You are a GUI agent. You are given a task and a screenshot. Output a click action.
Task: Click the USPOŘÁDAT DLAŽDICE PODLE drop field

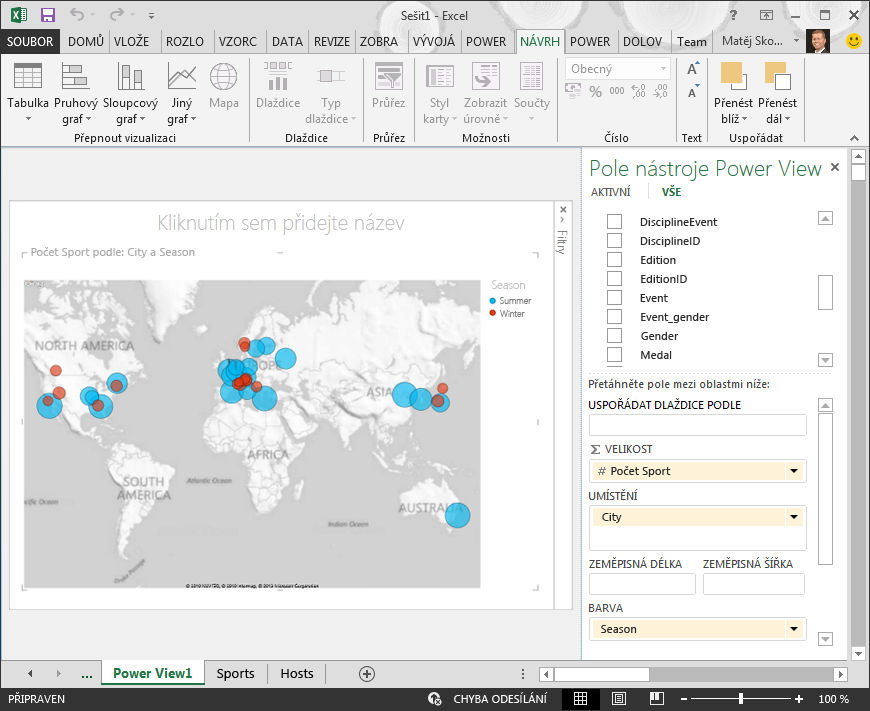click(x=697, y=425)
